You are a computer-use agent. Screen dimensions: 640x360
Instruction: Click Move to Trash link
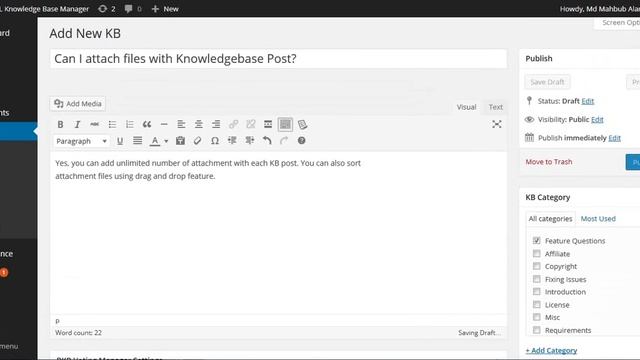tap(549, 162)
